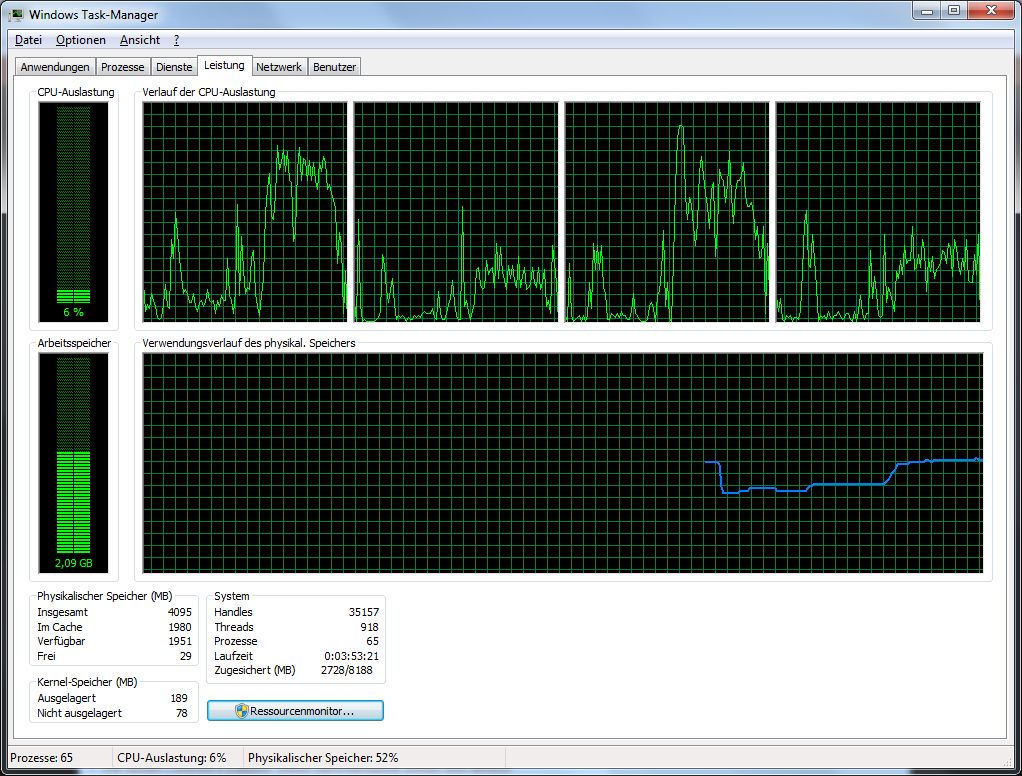Click the physical memory usage history graph
This screenshot has width=1022, height=776.
point(562,463)
